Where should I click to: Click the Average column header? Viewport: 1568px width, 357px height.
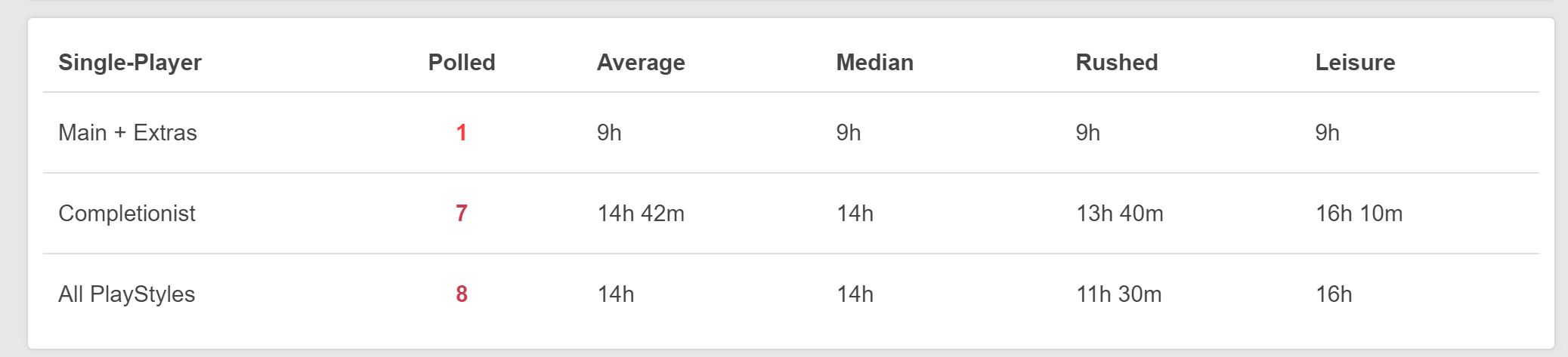click(641, 63)
